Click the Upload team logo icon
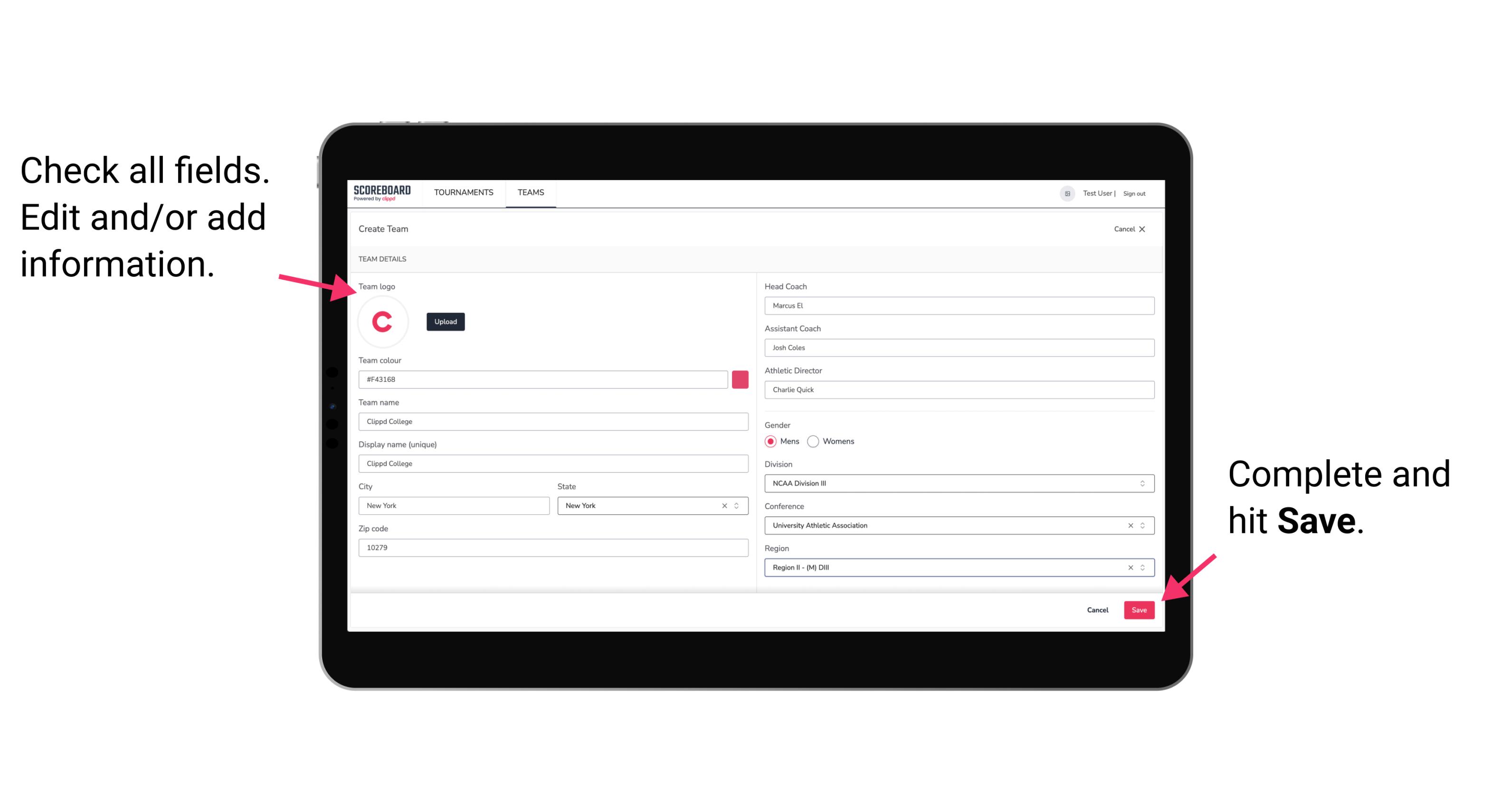 444,321
